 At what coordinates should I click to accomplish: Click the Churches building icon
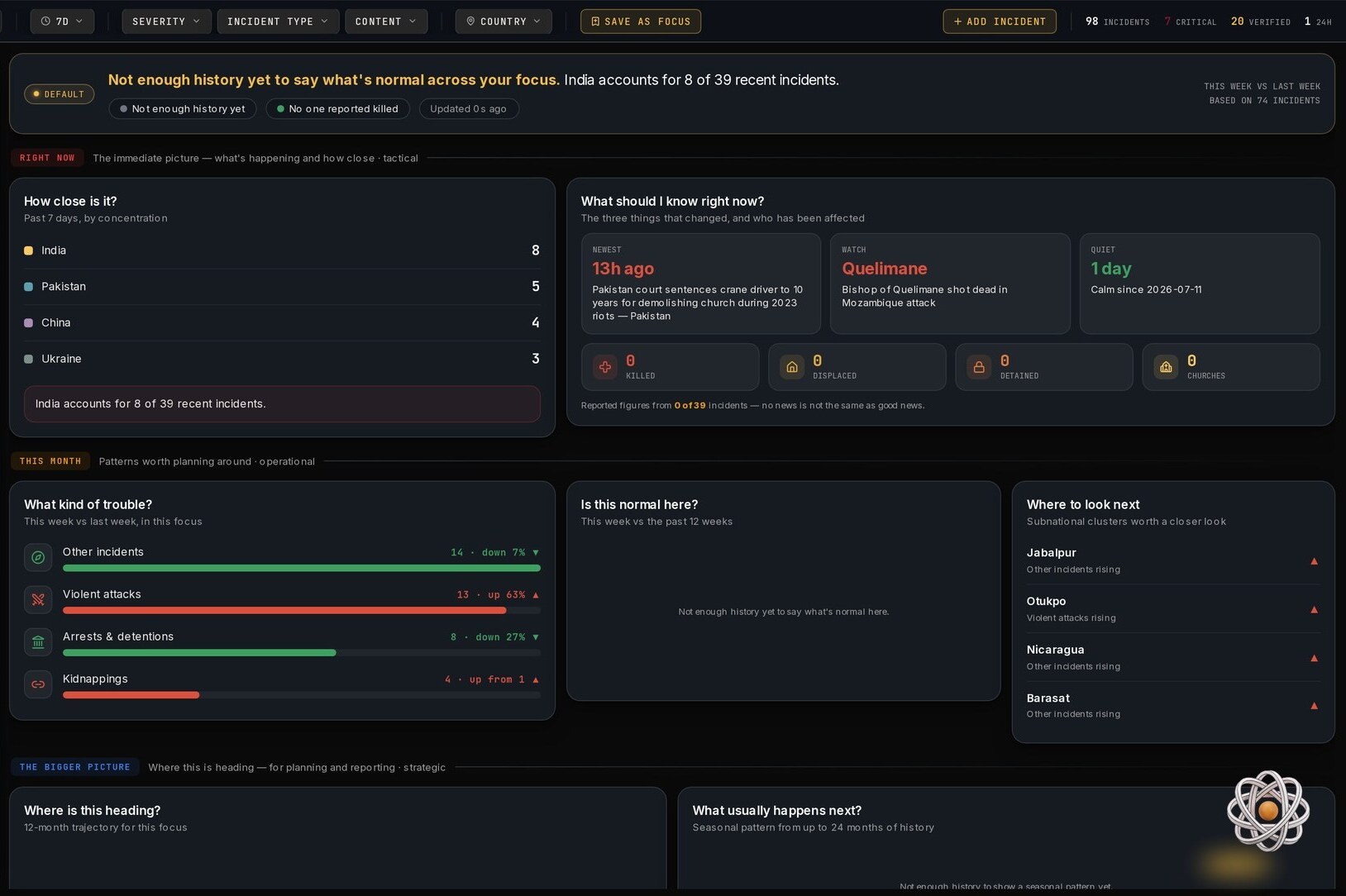(1166, 367)
